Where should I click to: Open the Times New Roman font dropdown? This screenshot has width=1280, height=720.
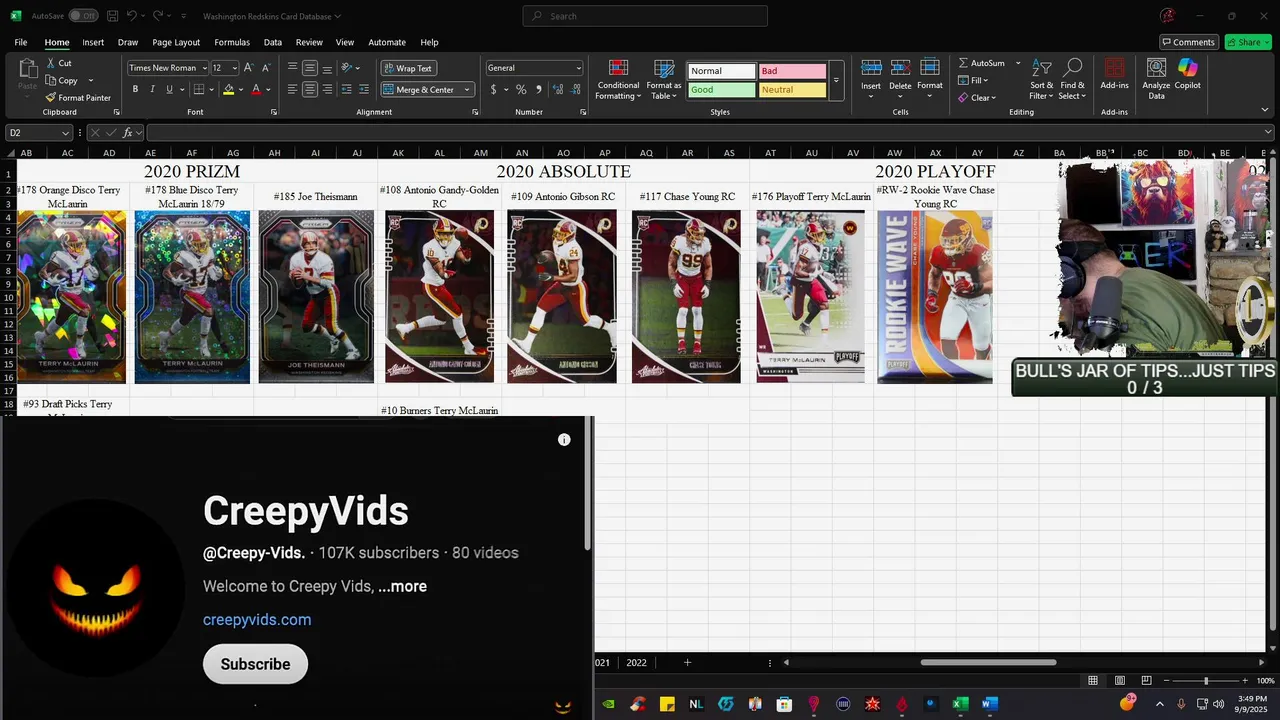coord(204,68)
